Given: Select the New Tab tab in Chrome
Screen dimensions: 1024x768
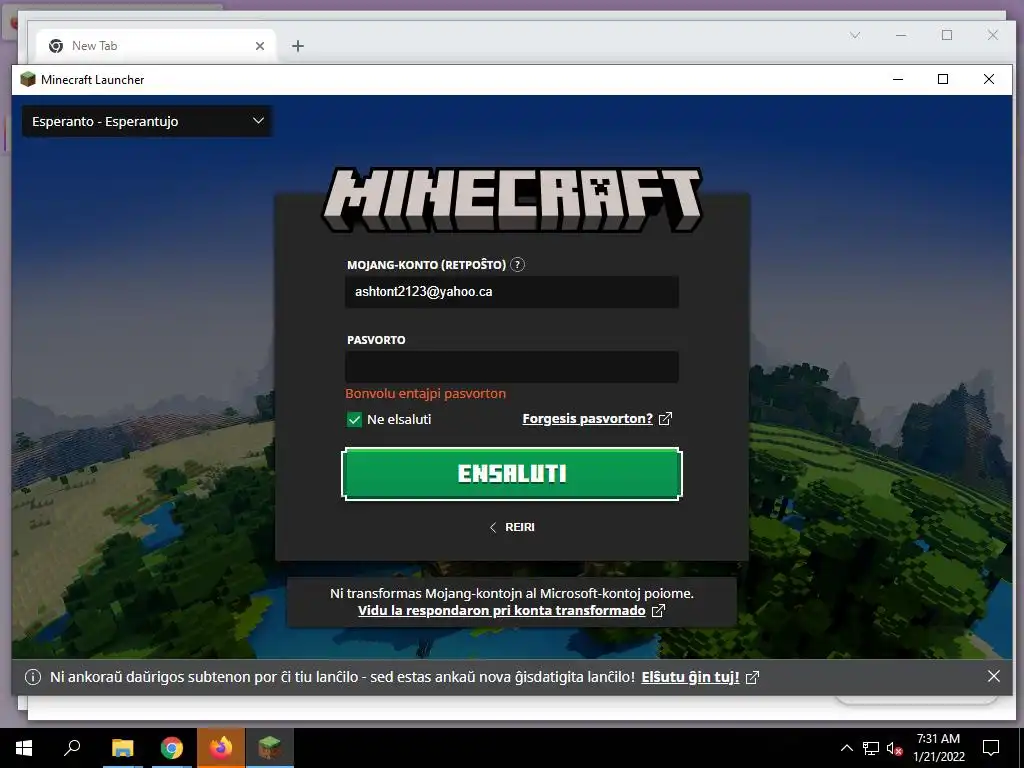Looking at the screenshot, I should click(x=157, y=46).
